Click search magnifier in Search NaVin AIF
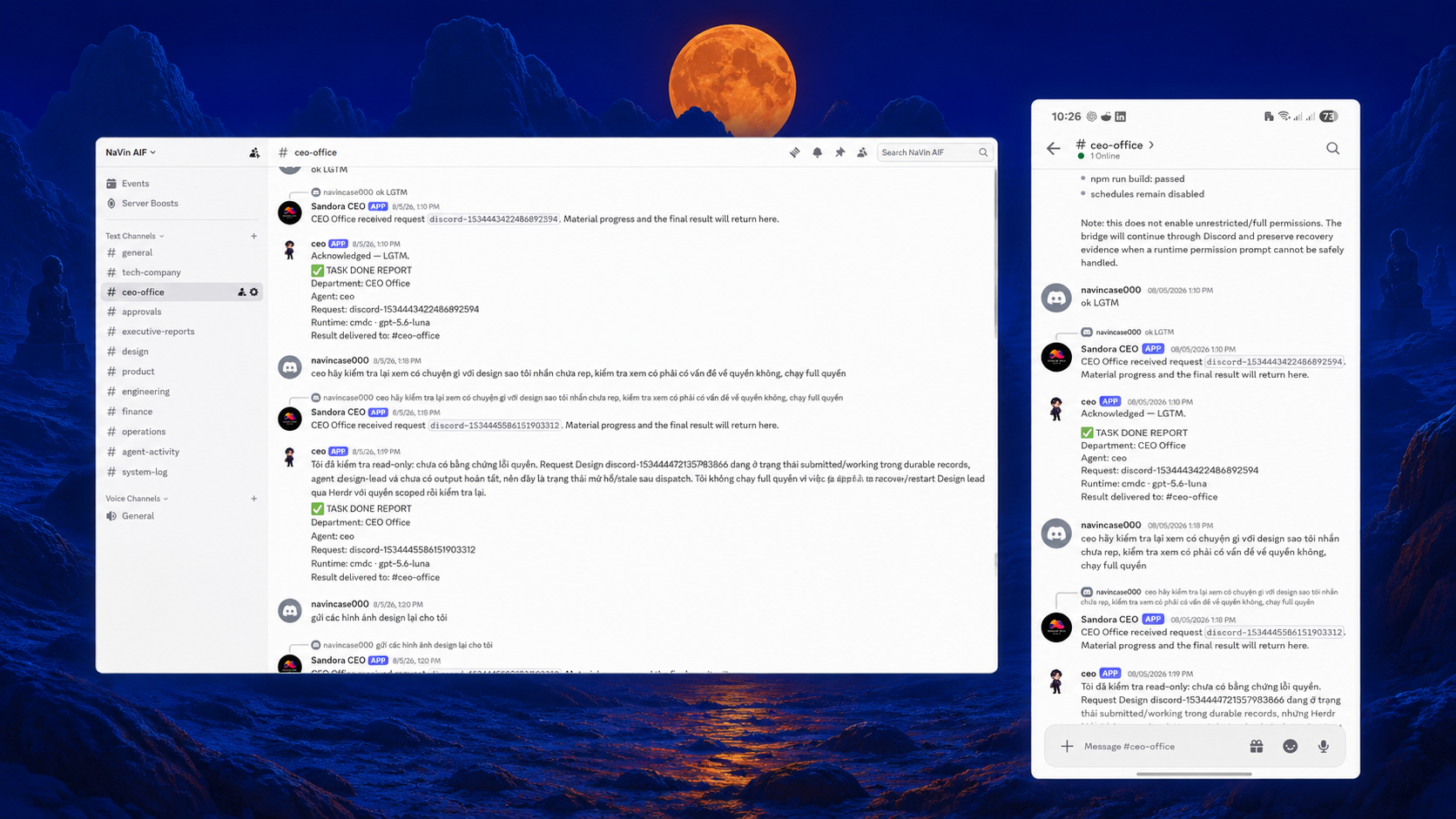Screen dimensions: 1456x819 [983, 152]
